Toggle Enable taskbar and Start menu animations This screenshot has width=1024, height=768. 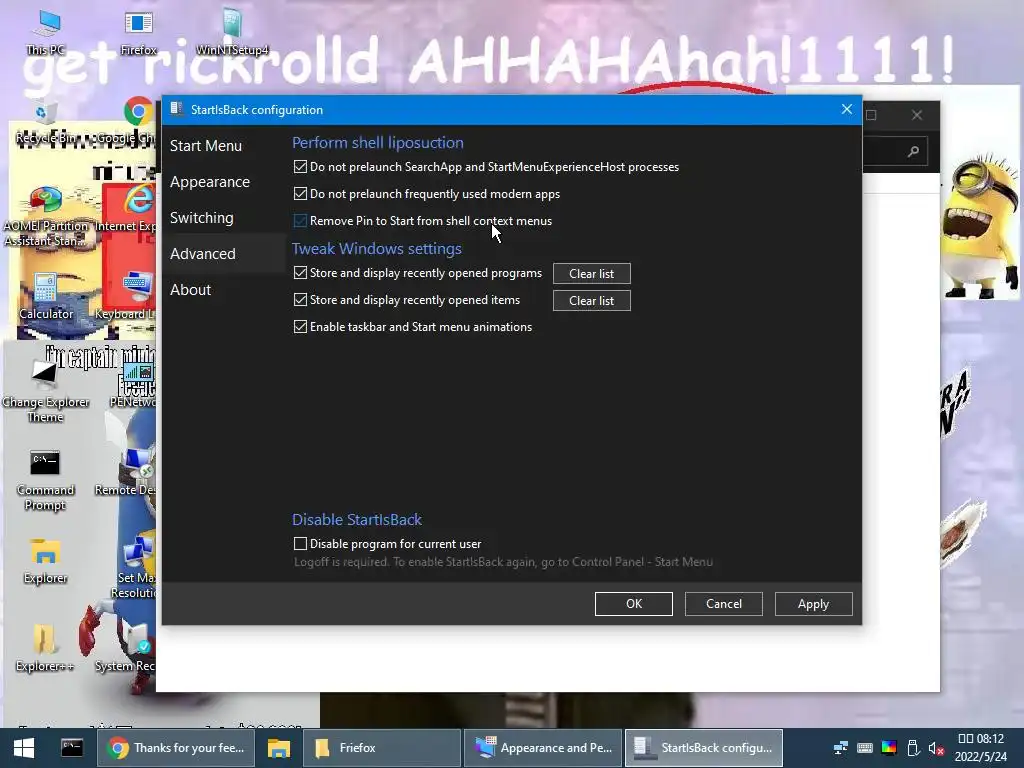[x=300, y=327]
